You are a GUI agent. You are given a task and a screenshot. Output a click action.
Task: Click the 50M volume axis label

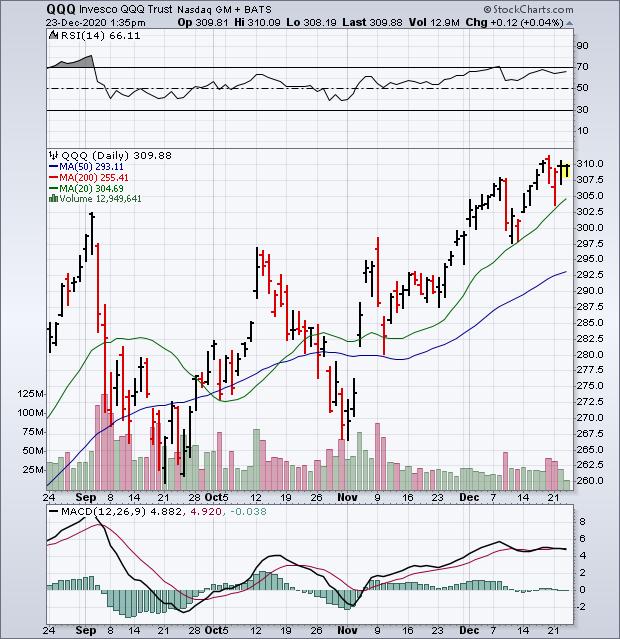tap(33, 451)
